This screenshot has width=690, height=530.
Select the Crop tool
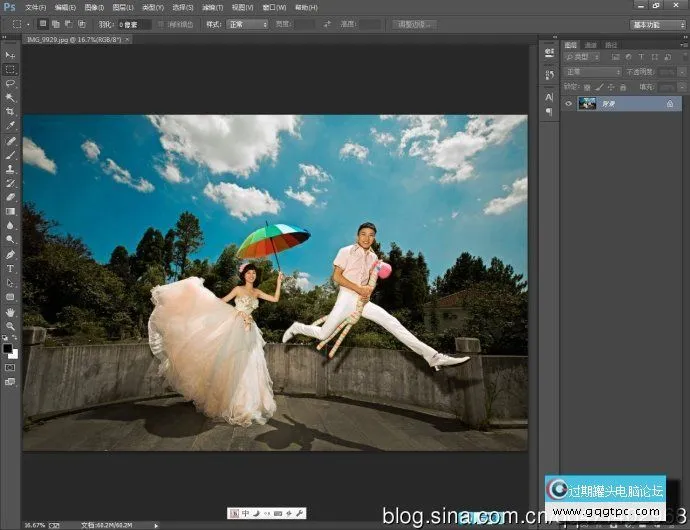(11, 112)
